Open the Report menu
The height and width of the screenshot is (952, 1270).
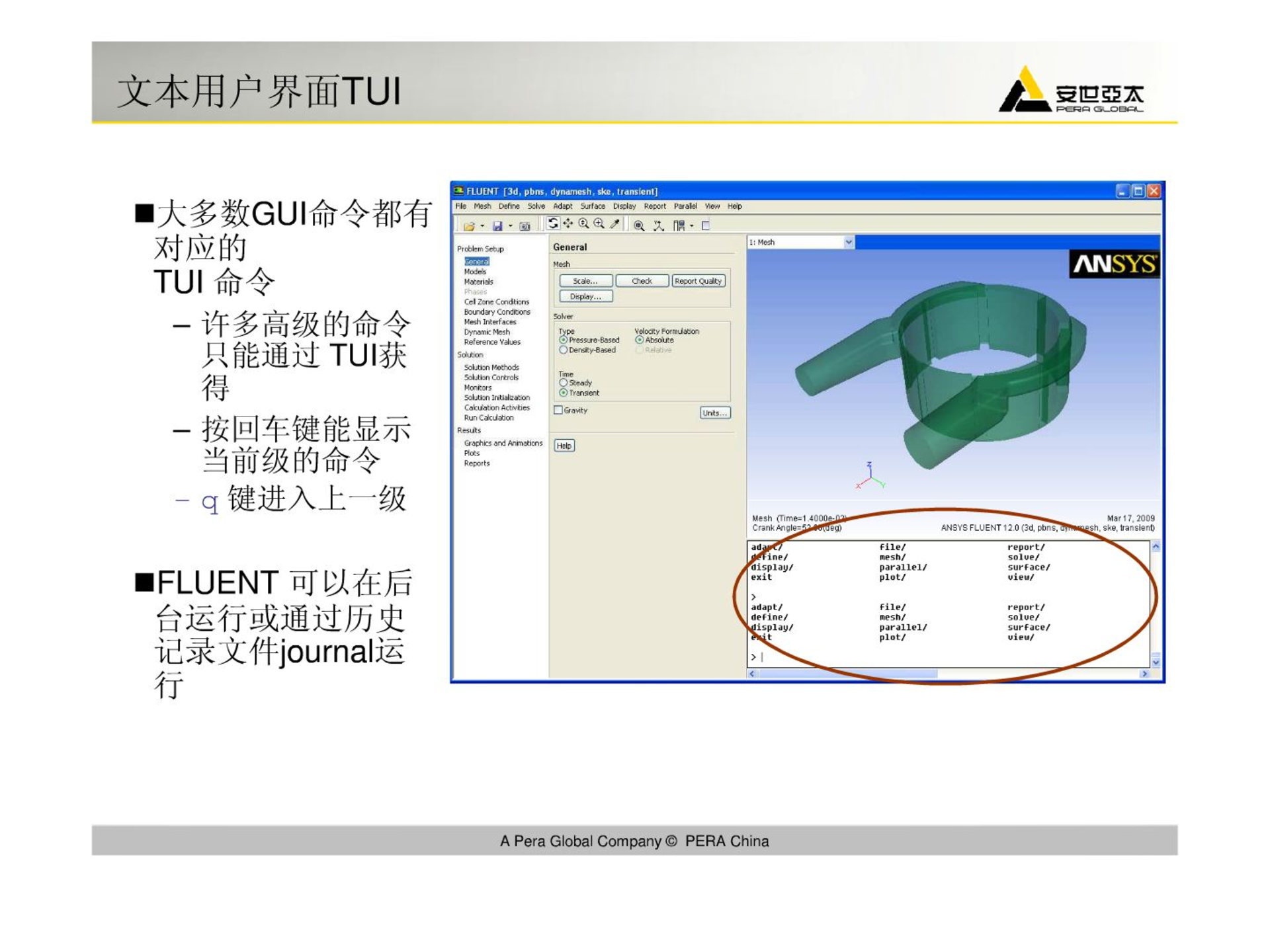pos(655,206)
